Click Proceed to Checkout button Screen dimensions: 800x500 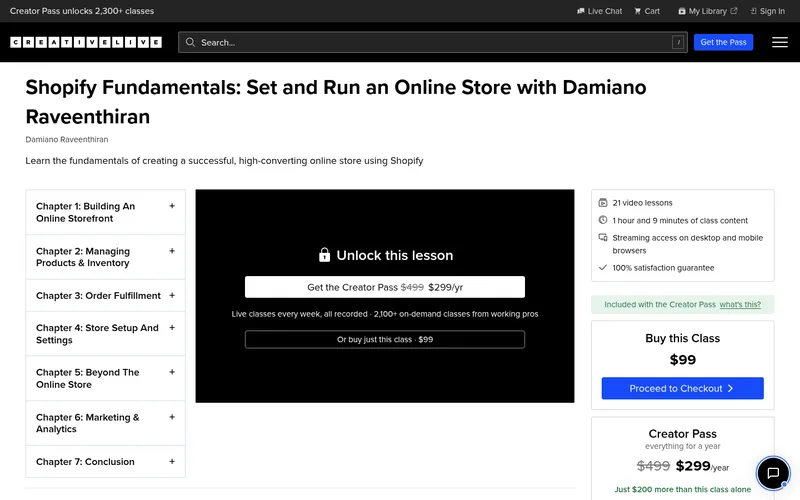point(683,388)
